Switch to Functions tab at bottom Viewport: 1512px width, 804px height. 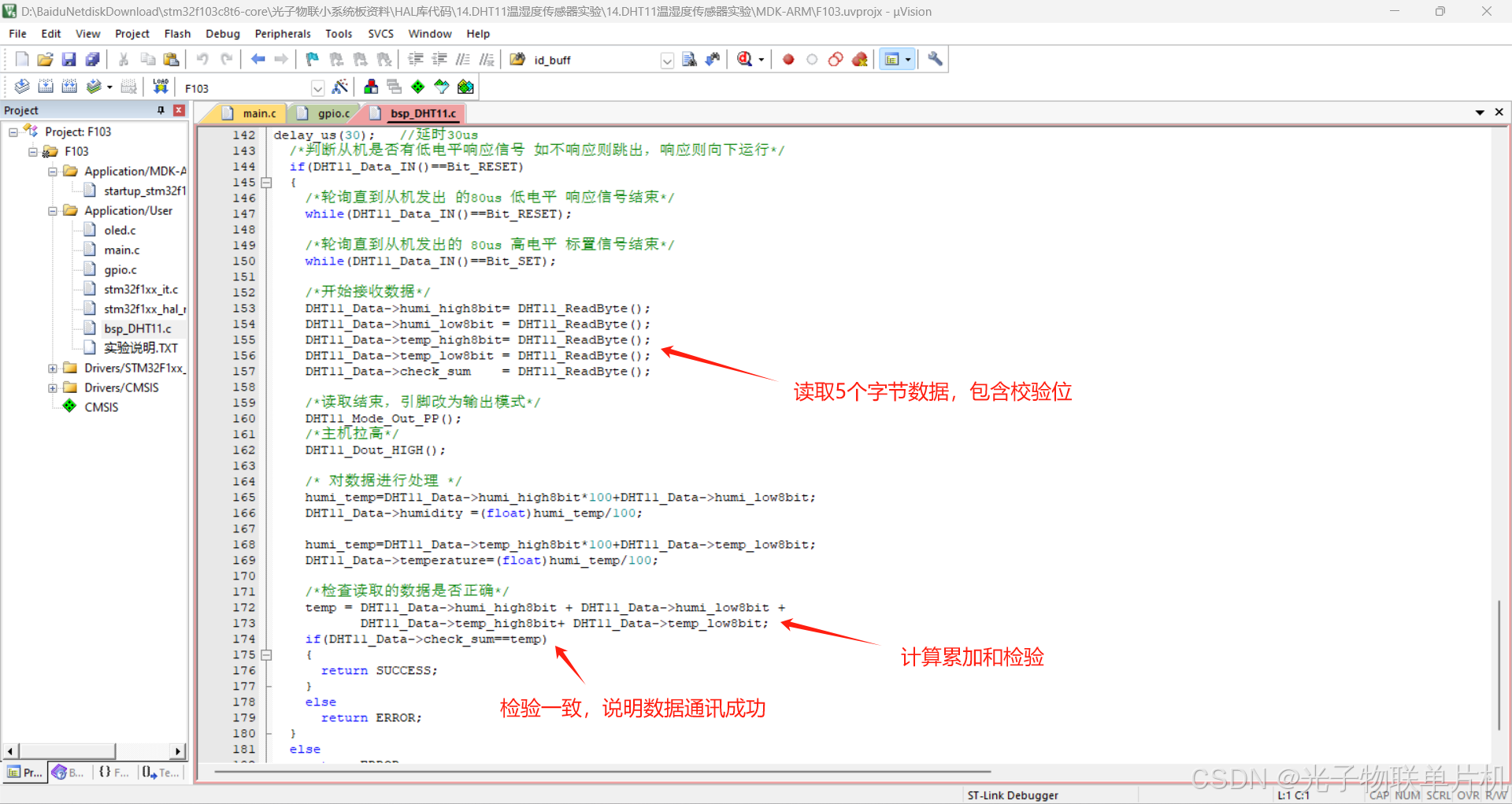(x=113, y=773)
